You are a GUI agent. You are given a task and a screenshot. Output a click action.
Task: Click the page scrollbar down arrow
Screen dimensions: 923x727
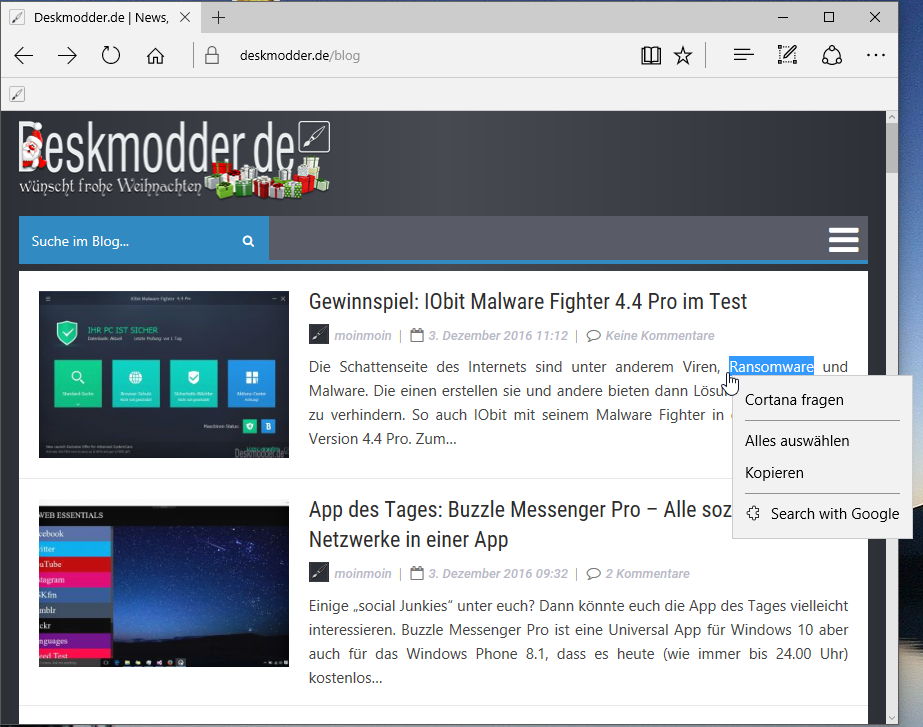pos(892,718)
